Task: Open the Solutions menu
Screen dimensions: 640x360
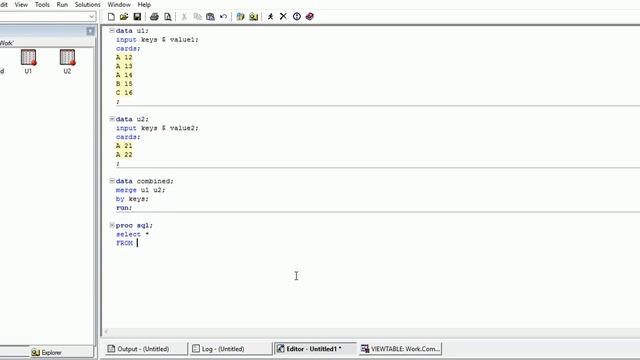Action: click(x=87, y=4)
